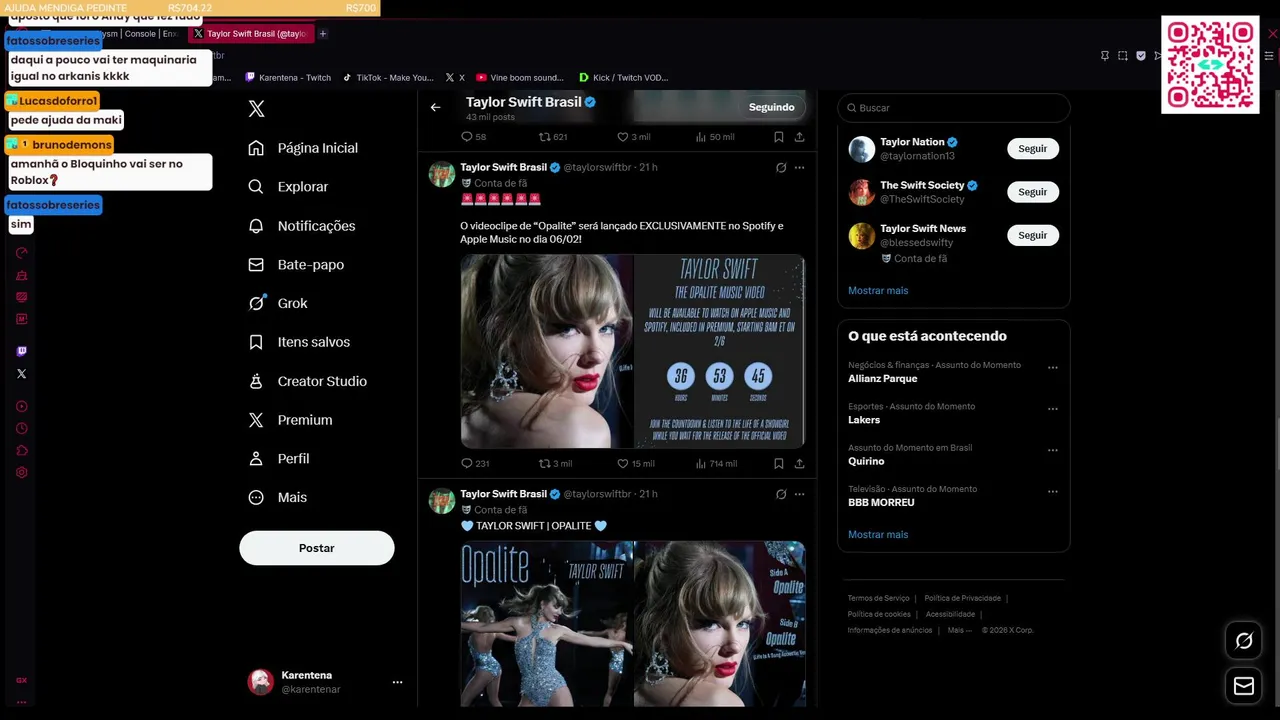This screenshot has width=1280, height=720.
Task: Click Mostrar mais under trending topics
Action: coord(878,534)
